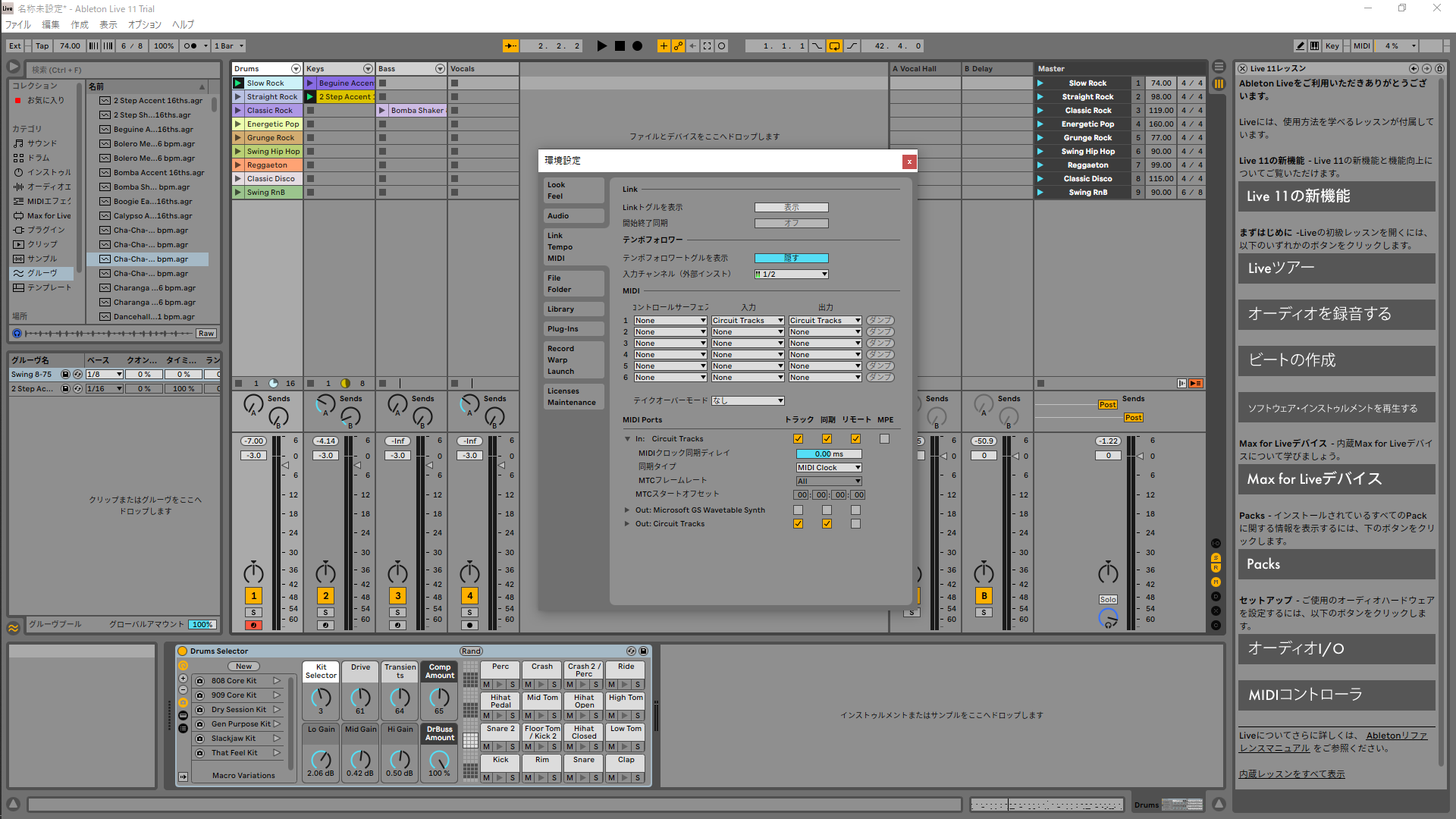
Task: Open input 1 Circuit Tracks dropdown
Action: coord(747,321)
